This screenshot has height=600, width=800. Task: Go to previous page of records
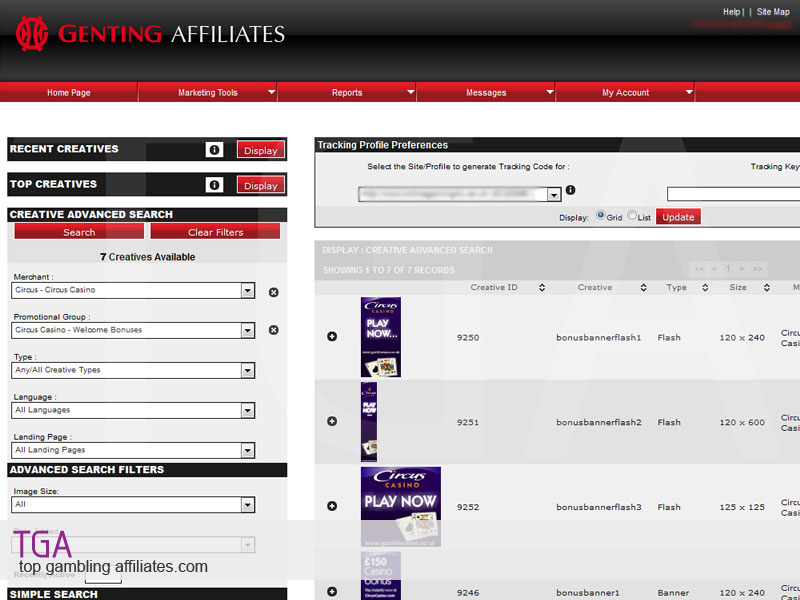714,268
